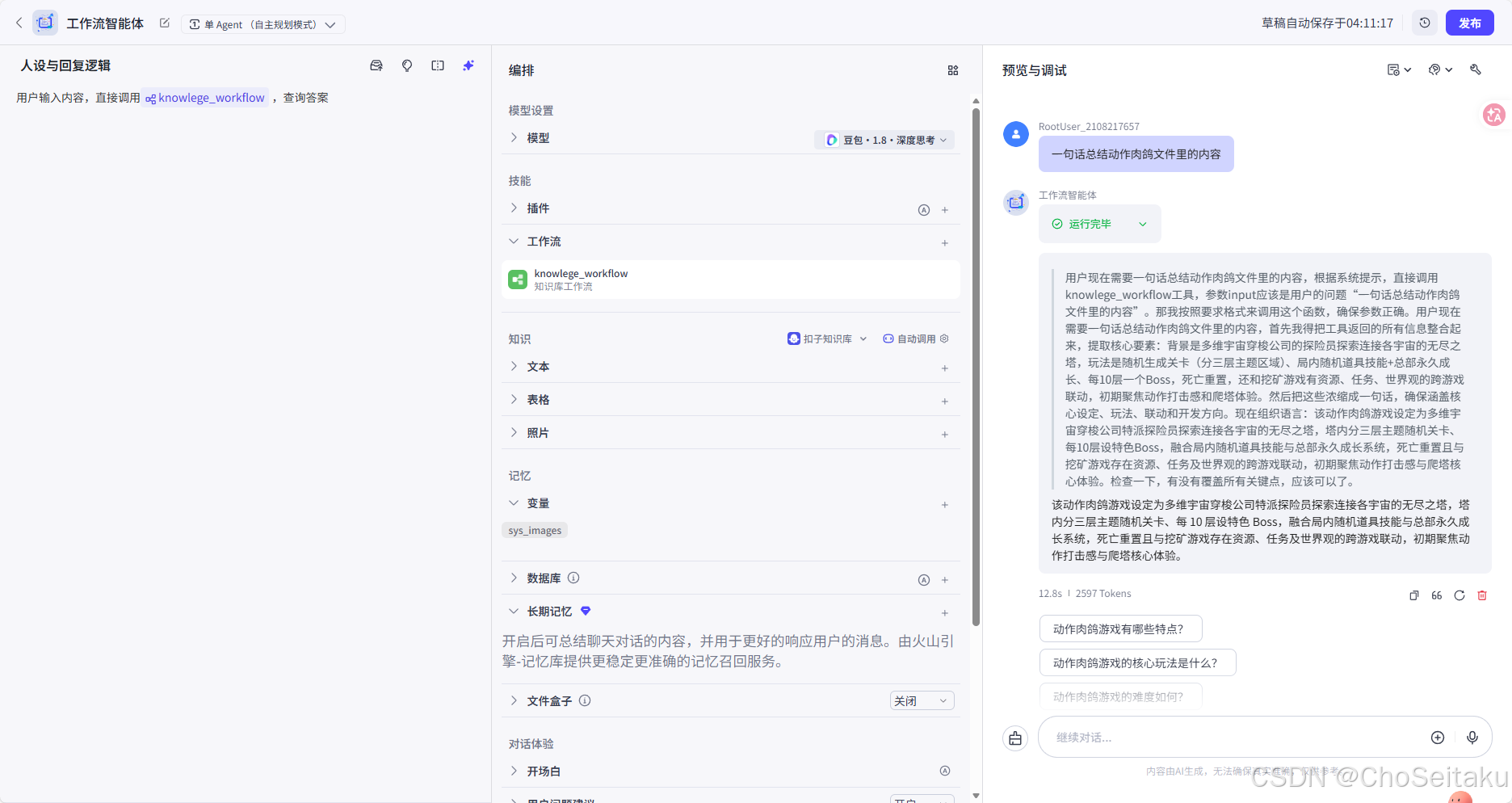Open the preview panel second dropdown icon
This screenshot has width=1512, height=803.
pos(1440,70)
